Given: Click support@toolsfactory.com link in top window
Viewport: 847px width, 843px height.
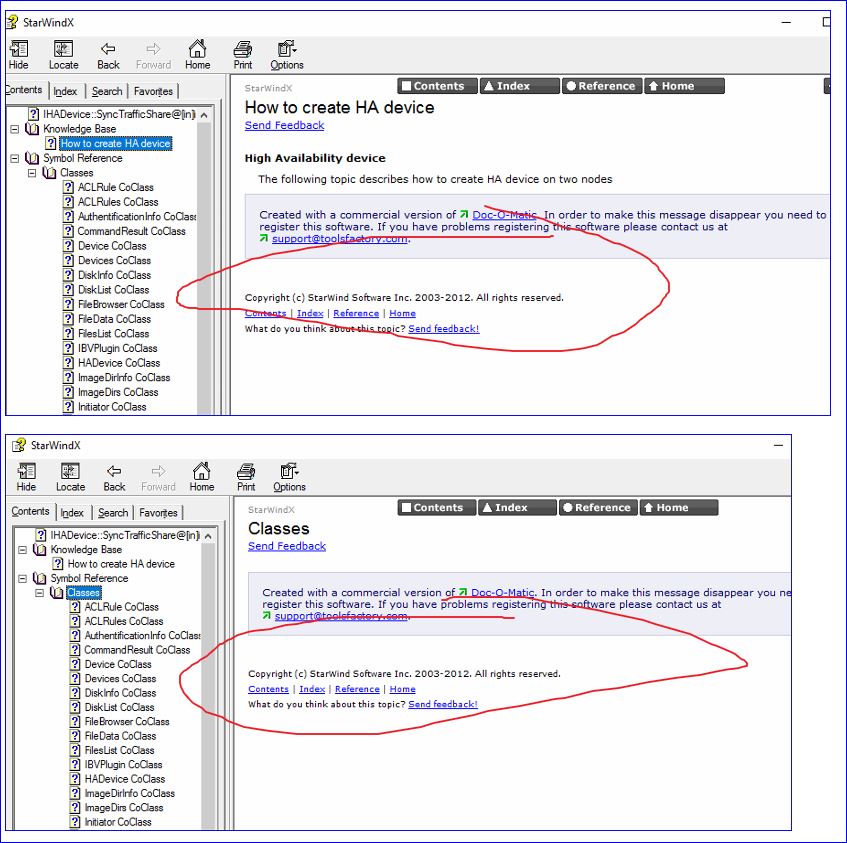Looking at the screenshot, I should [x=340, y=238].
